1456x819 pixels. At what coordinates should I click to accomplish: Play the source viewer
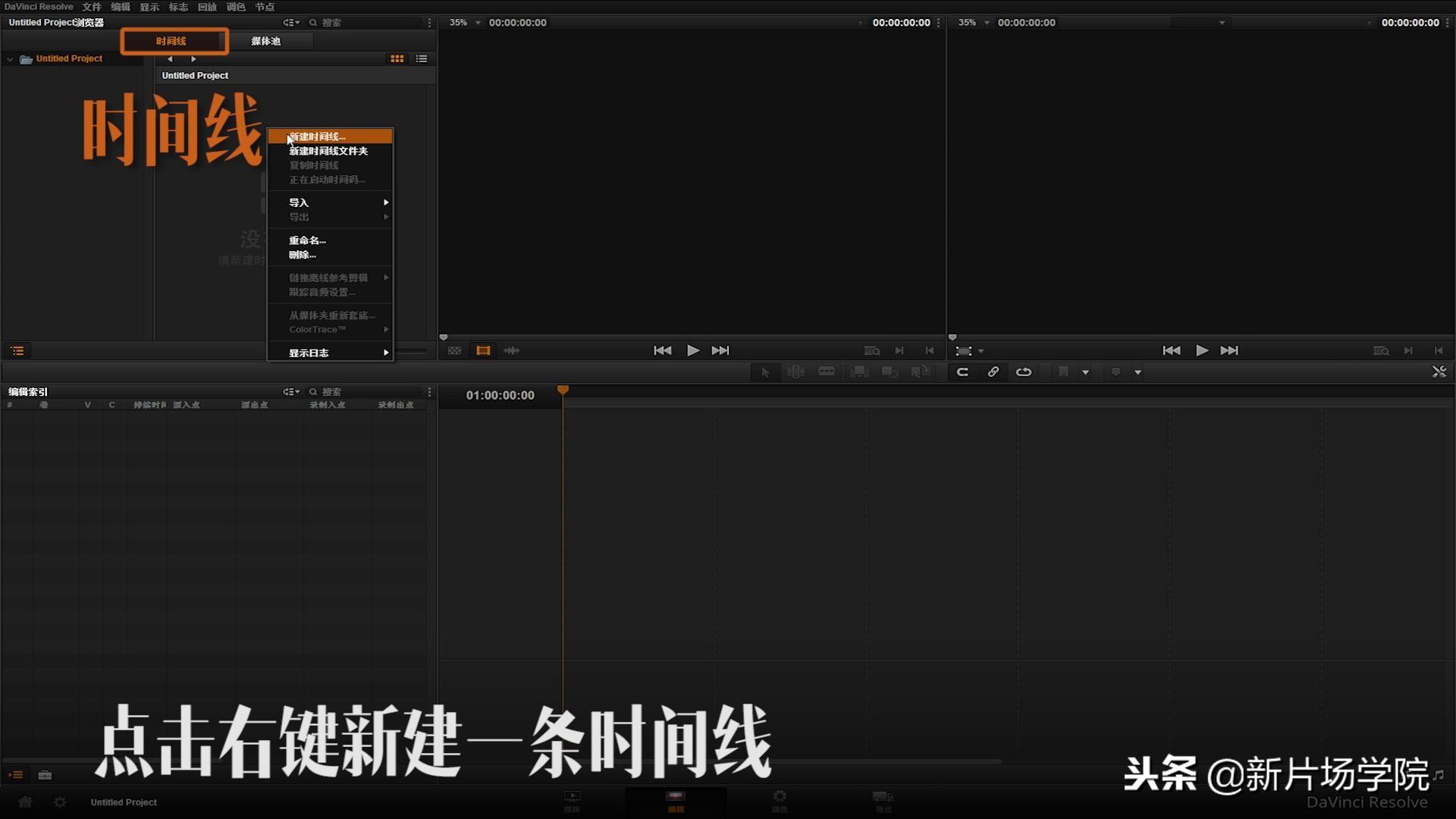[692, 350]
